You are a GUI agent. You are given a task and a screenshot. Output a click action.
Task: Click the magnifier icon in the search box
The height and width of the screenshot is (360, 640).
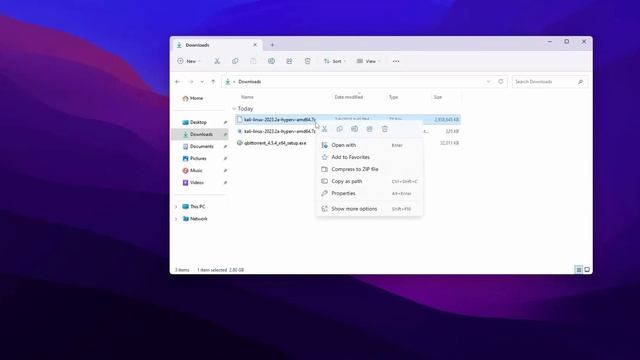[580, 82]
